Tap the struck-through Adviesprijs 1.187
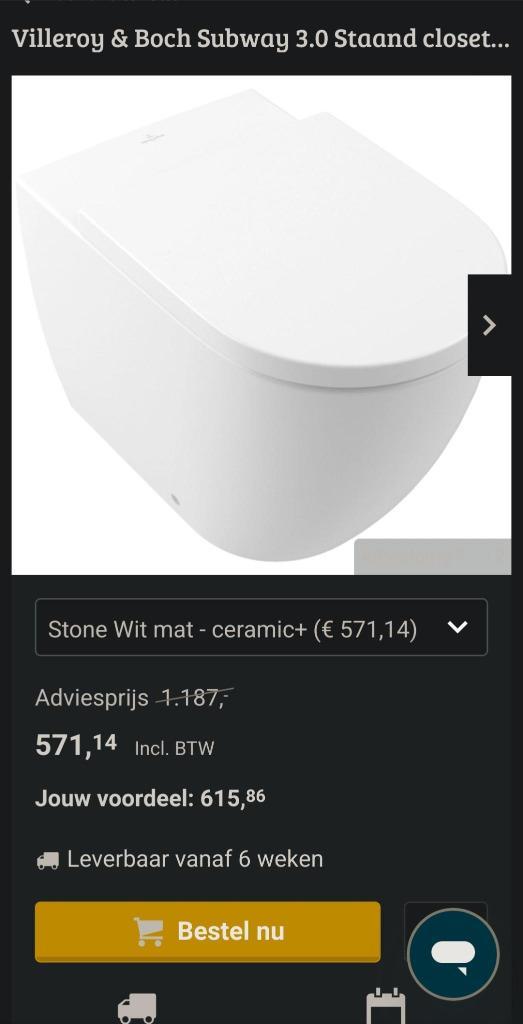 tap(134, 698)
